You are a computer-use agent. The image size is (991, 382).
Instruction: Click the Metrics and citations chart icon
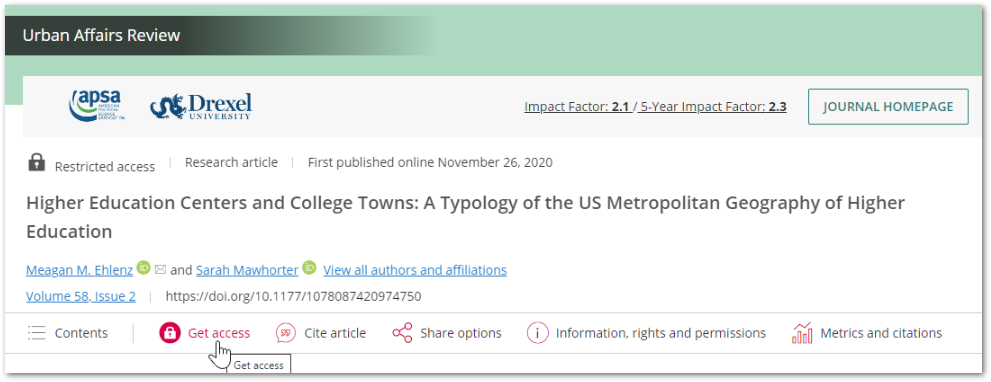(x=802, y=333)
